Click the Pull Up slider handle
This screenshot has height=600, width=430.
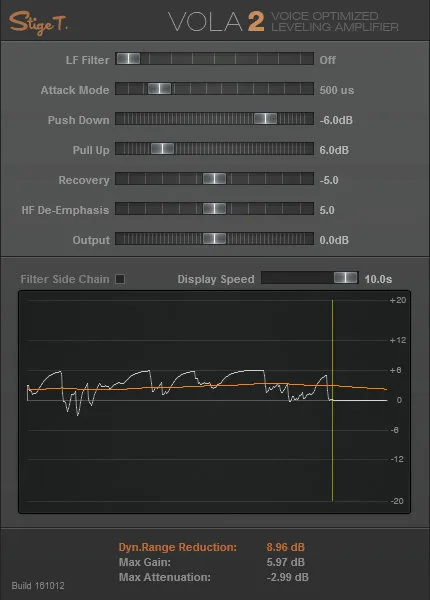click(163, 148)
